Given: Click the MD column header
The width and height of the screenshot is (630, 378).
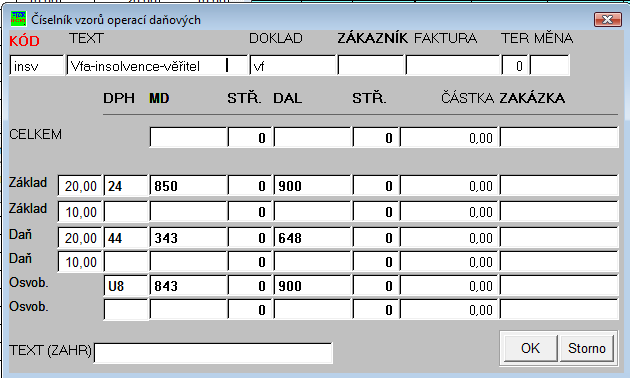Looking at the screenshot, I should pyautogui.click(x=159, y=98).
